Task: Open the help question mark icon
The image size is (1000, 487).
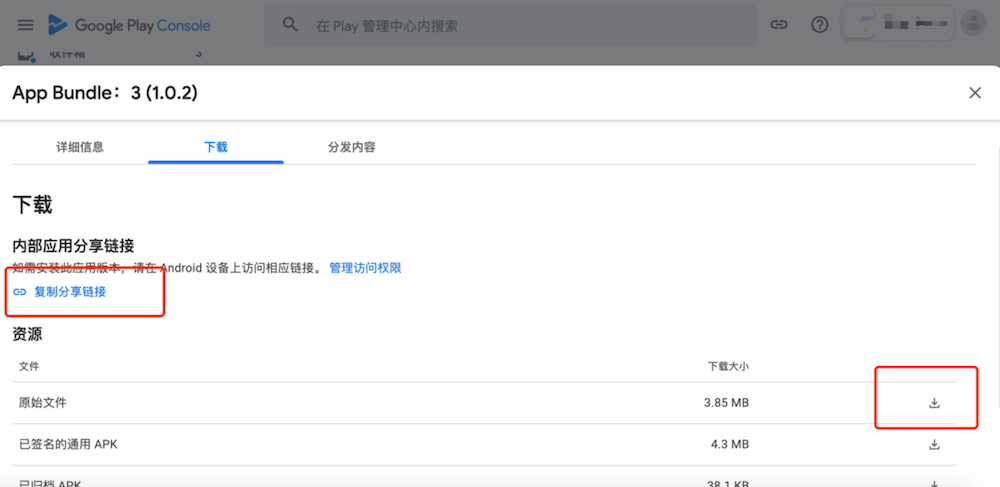Action: click(820, 25)
